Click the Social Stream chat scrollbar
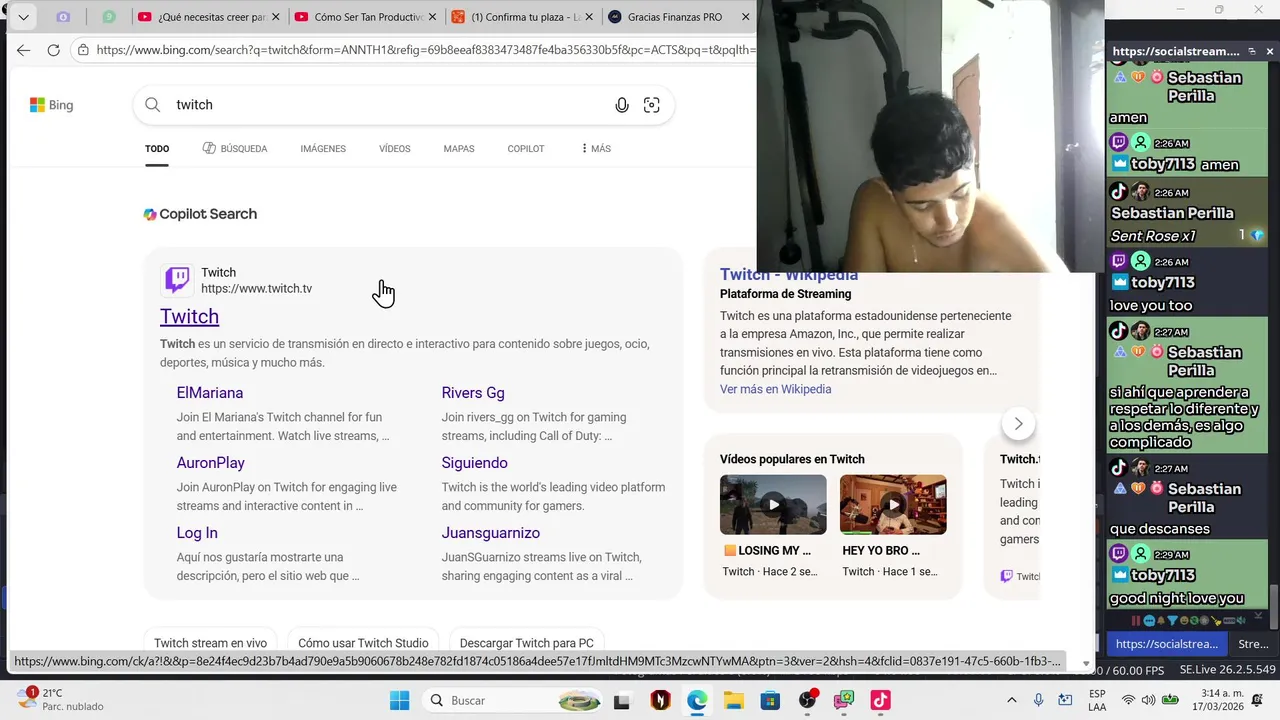 [x=1274, y=605]
